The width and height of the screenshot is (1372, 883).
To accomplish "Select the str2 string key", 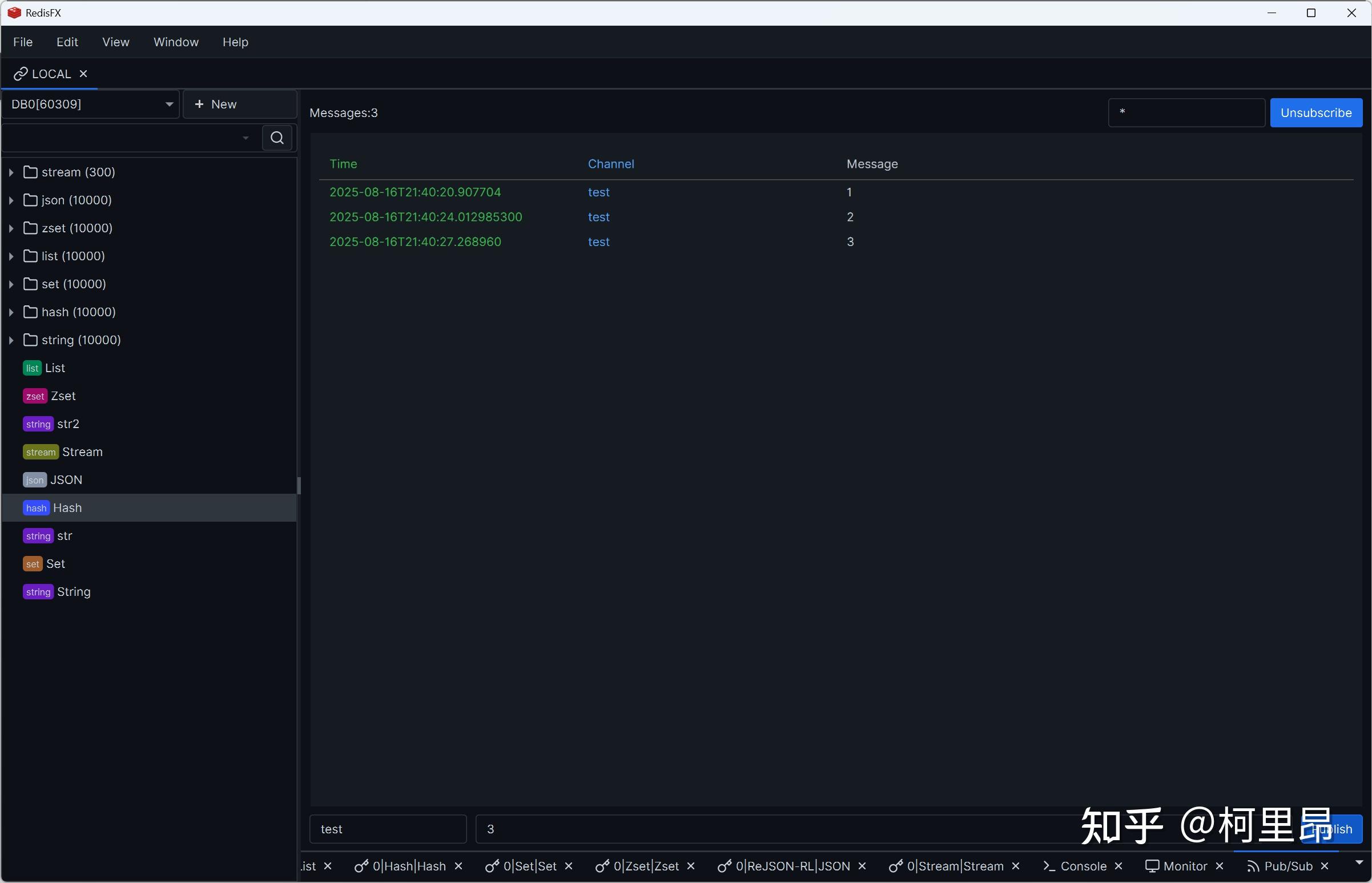I will coord(68,424).
